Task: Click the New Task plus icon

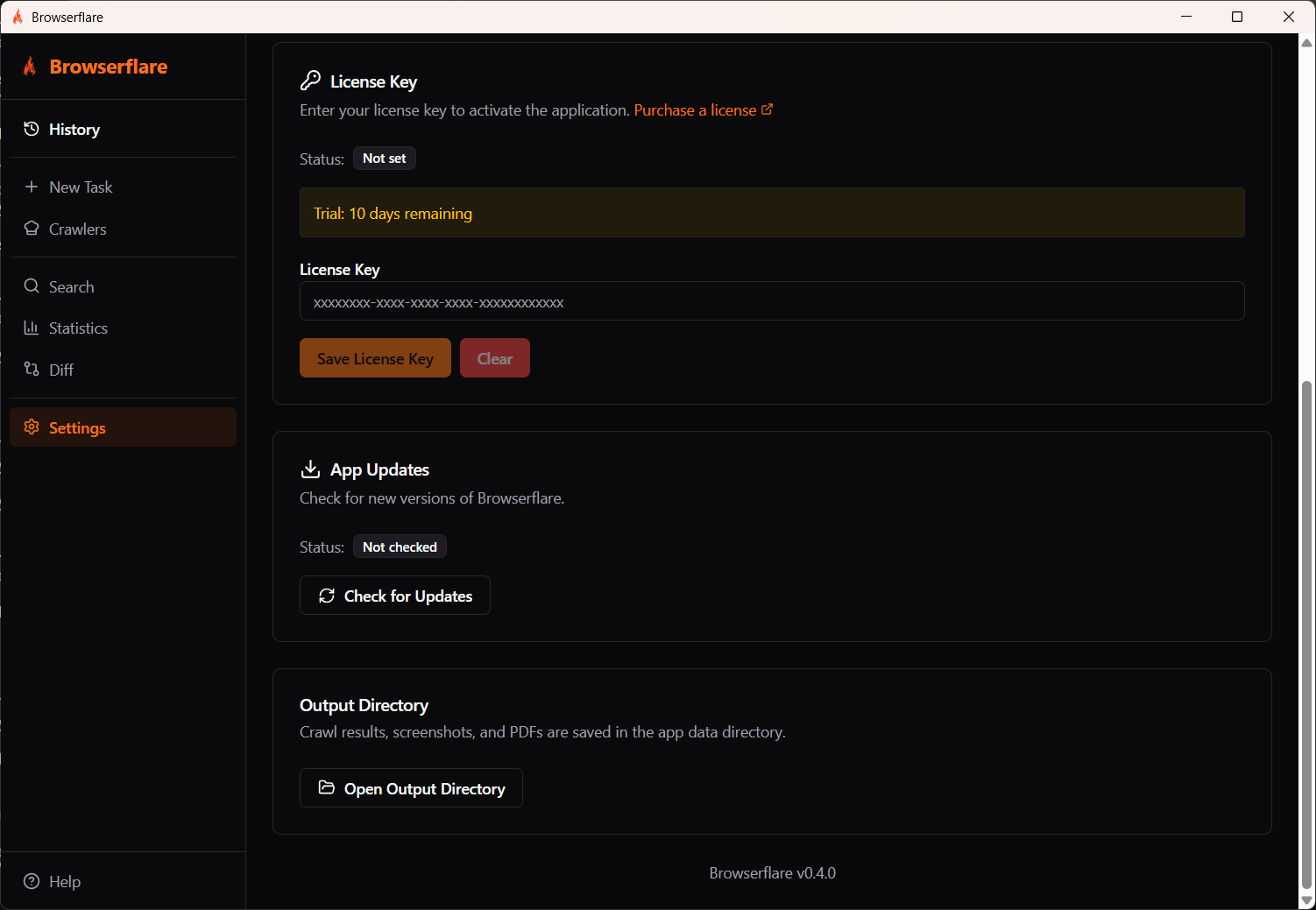Action: pos(32,187)
